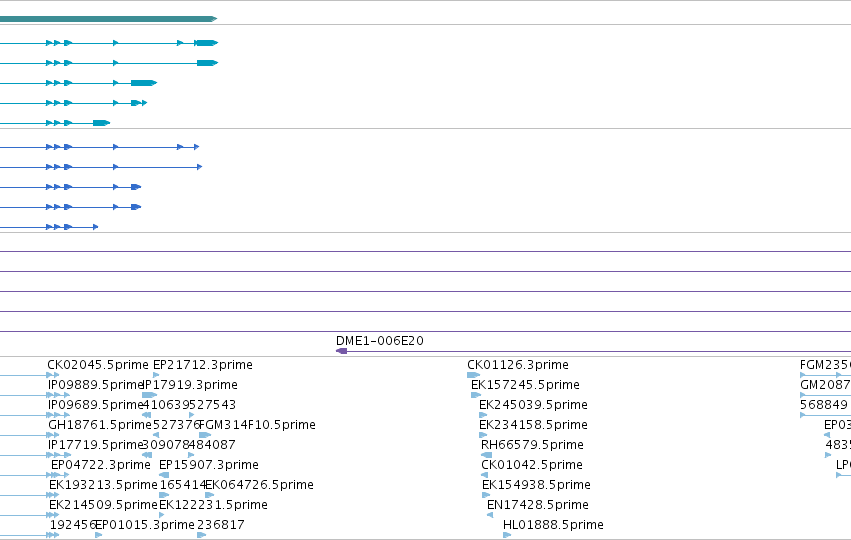Select the CK01042.5prime feature
Viewport: 851px width, 540px height.
click(x=484, y=475)
